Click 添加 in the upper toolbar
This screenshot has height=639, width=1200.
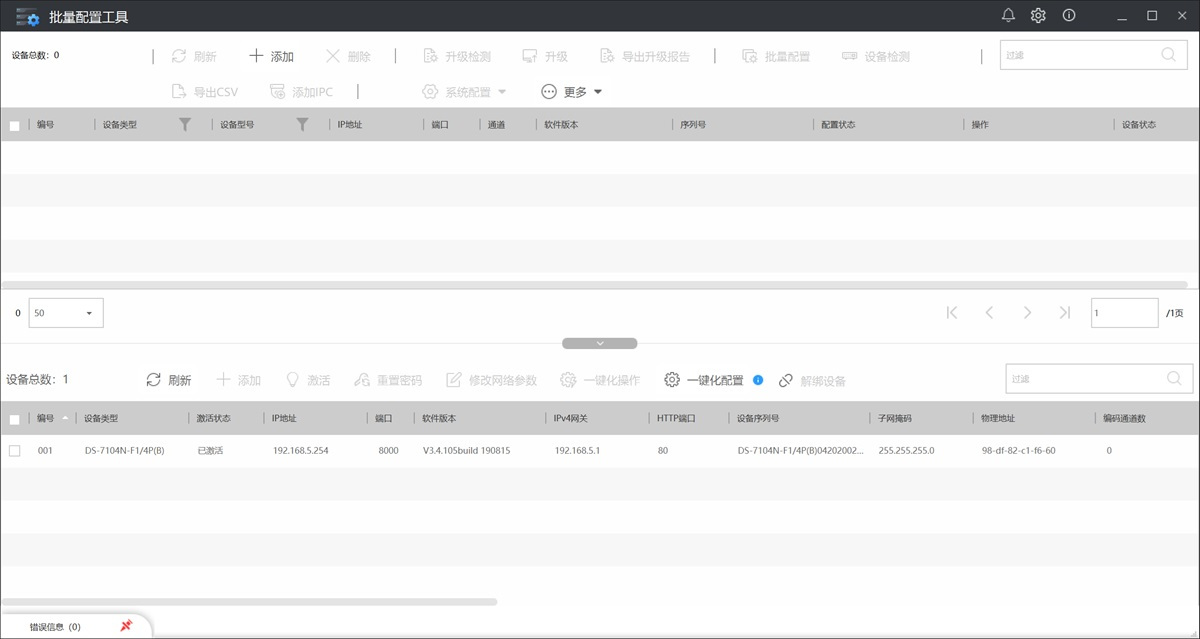[x=271, y=56]
